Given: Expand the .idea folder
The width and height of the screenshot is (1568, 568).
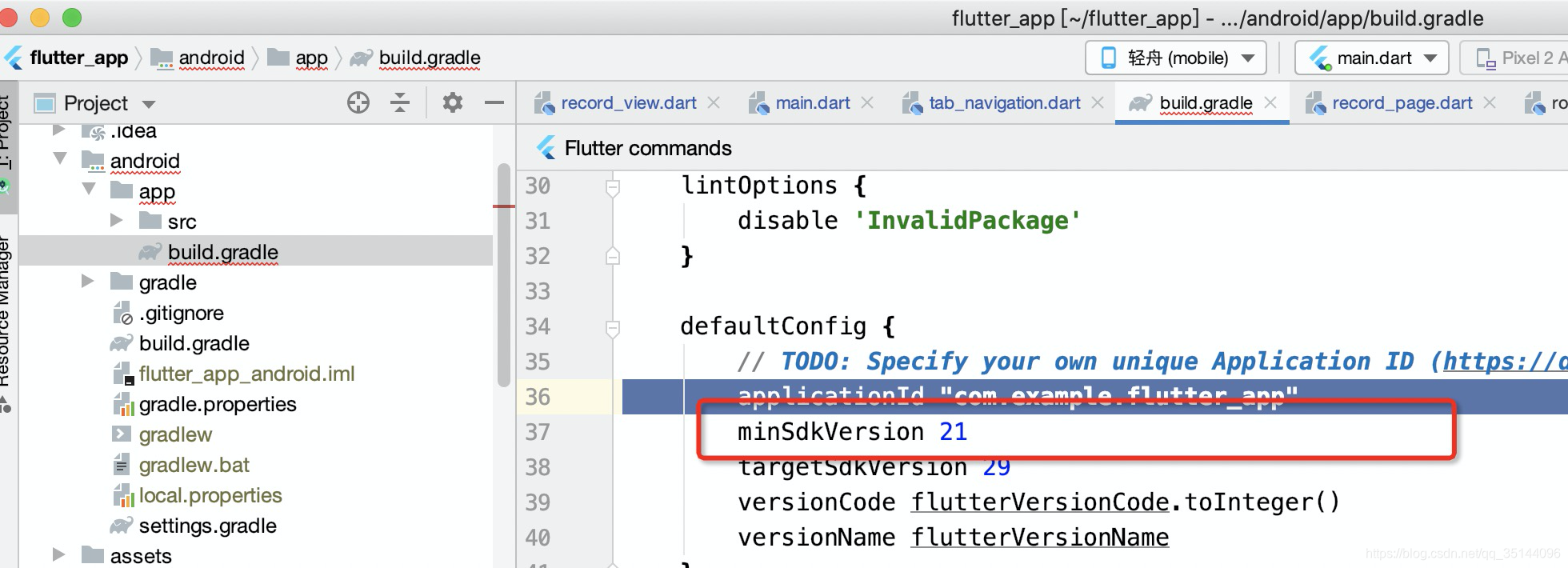Looking at the screenshot, I should (x=59, y=130).
